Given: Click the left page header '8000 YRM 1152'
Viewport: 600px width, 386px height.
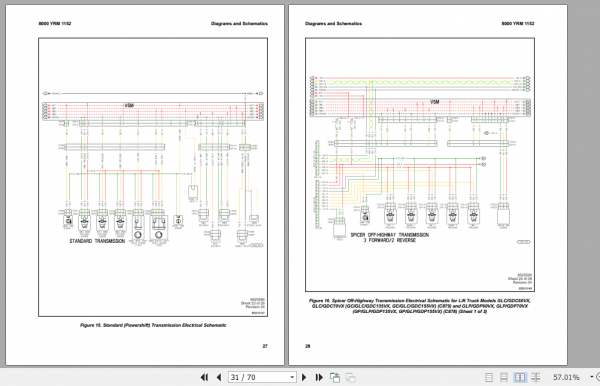Looking at the screenshot, I should pyautogui.click(x=55, y=24).
